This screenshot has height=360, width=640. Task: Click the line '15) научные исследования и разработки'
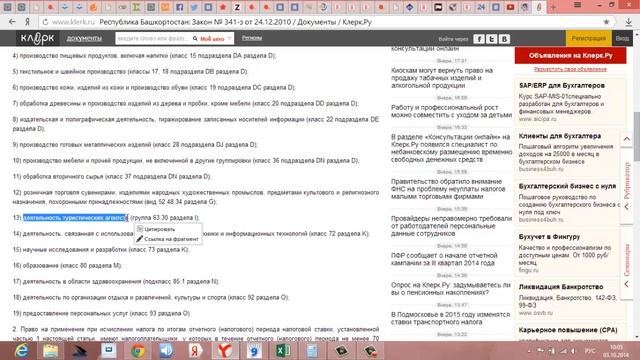[100, 250]
